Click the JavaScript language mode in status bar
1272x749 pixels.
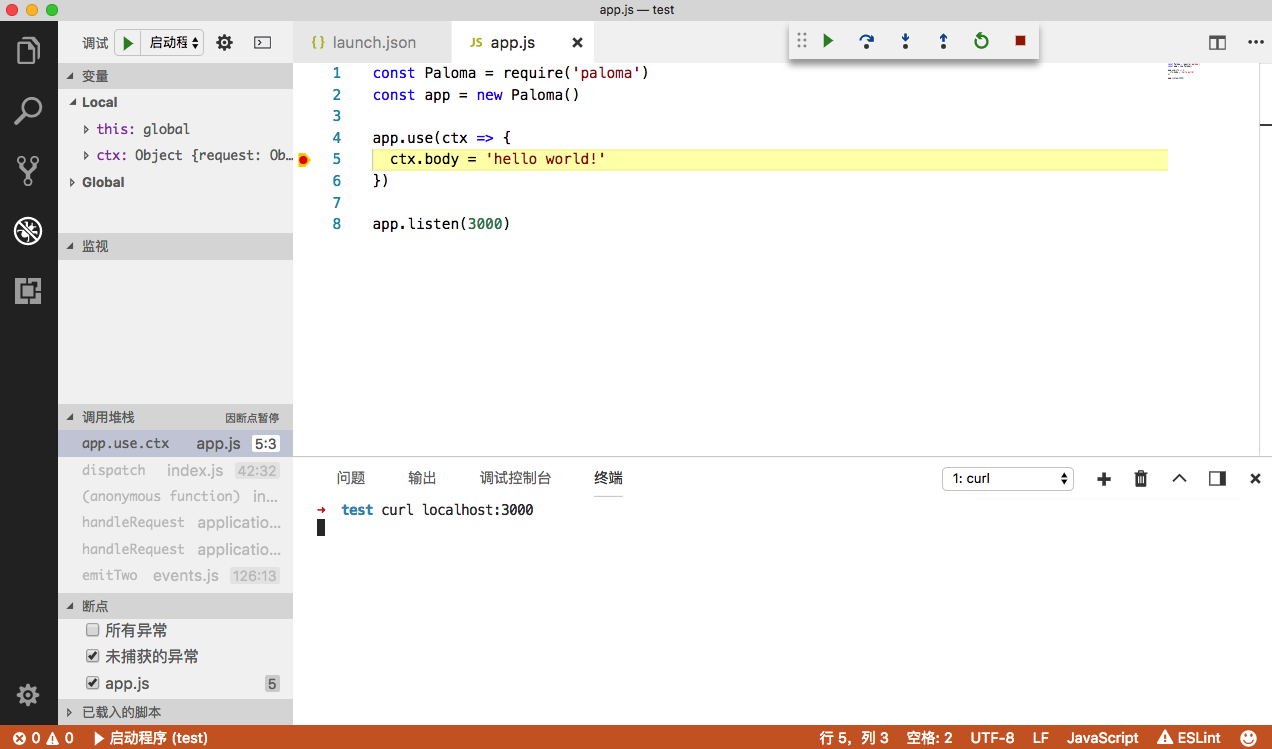1102,738
